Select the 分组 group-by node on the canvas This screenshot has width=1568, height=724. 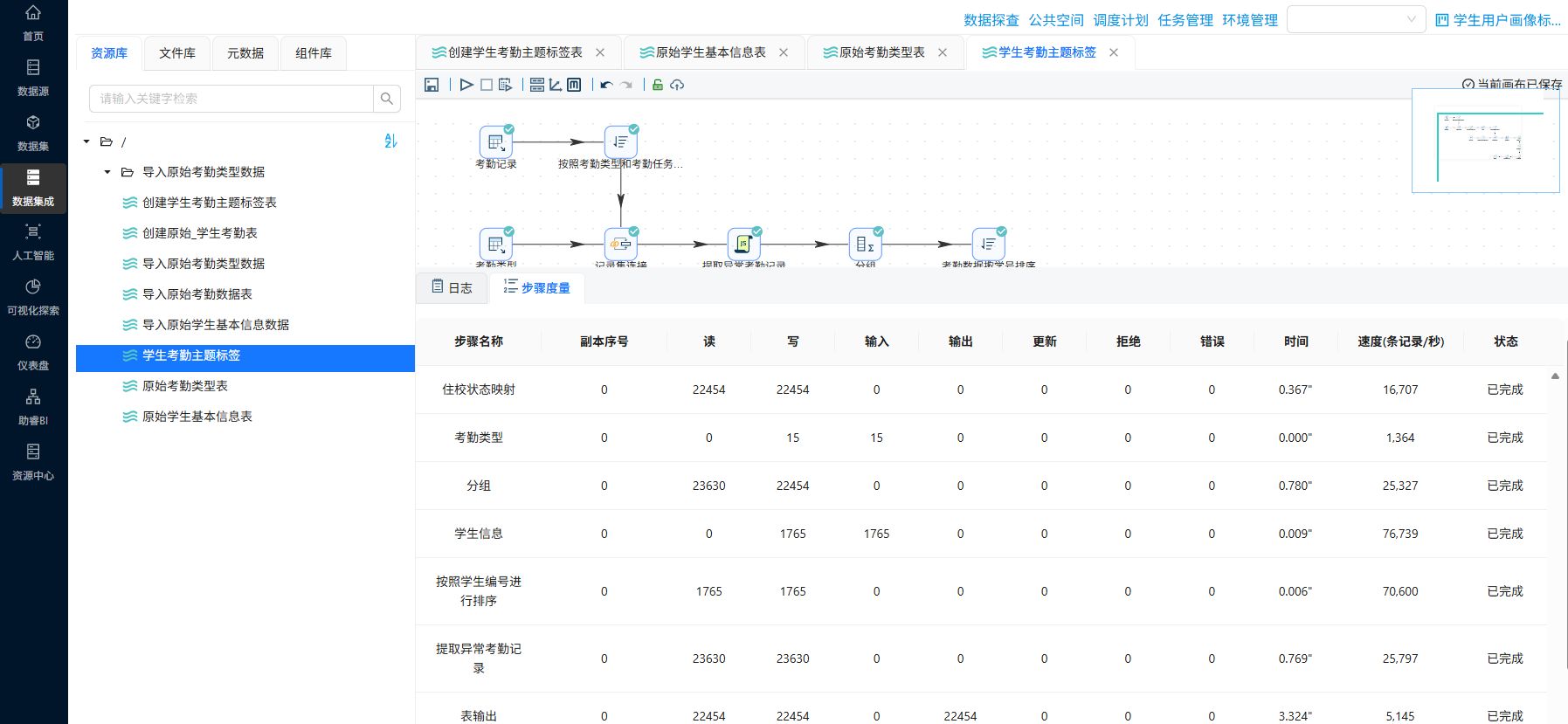pos(866,244)
